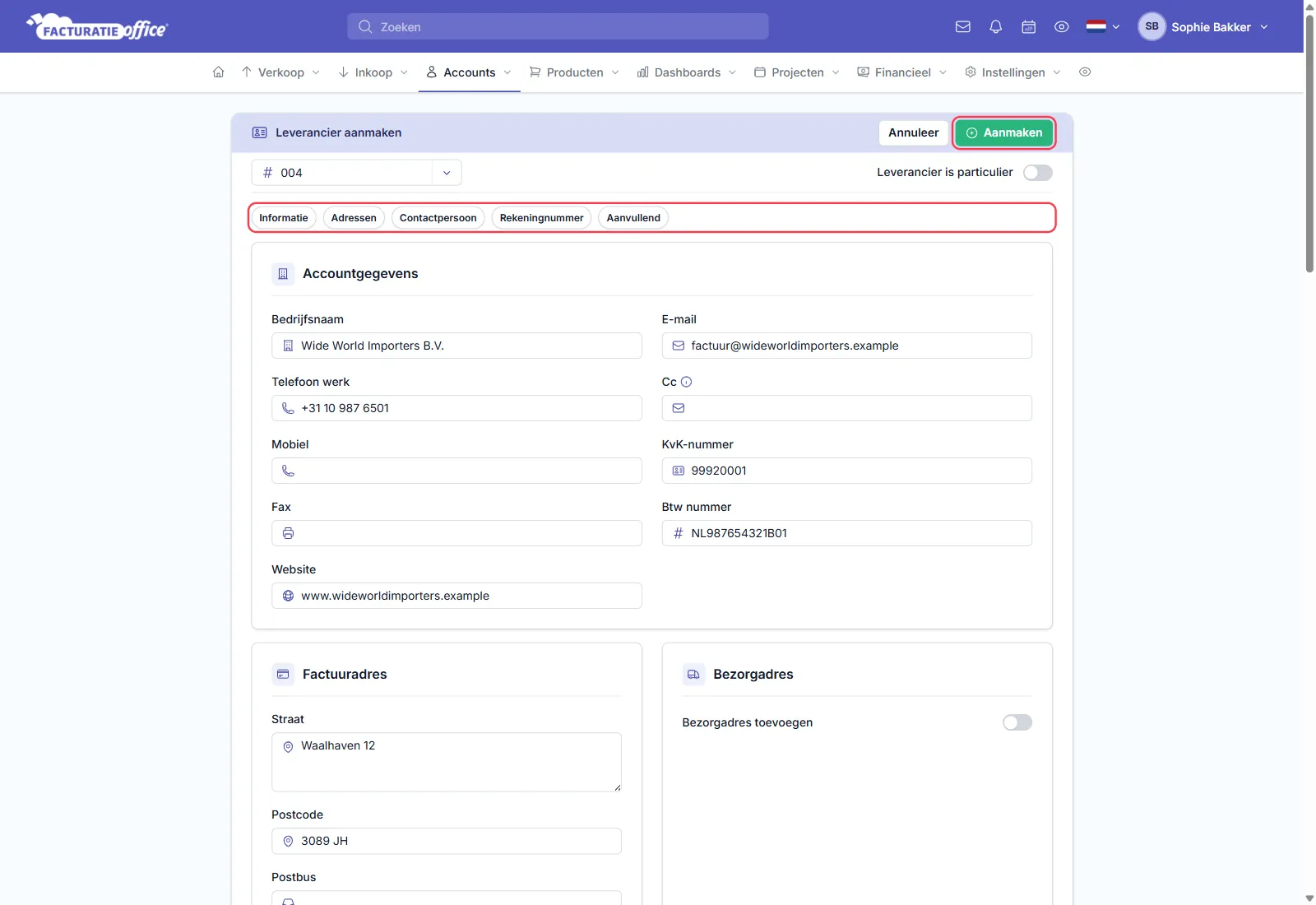This screenshot has width=1316, height=905.
Task: Open the Accounts menu
Action: click(469, 72)
